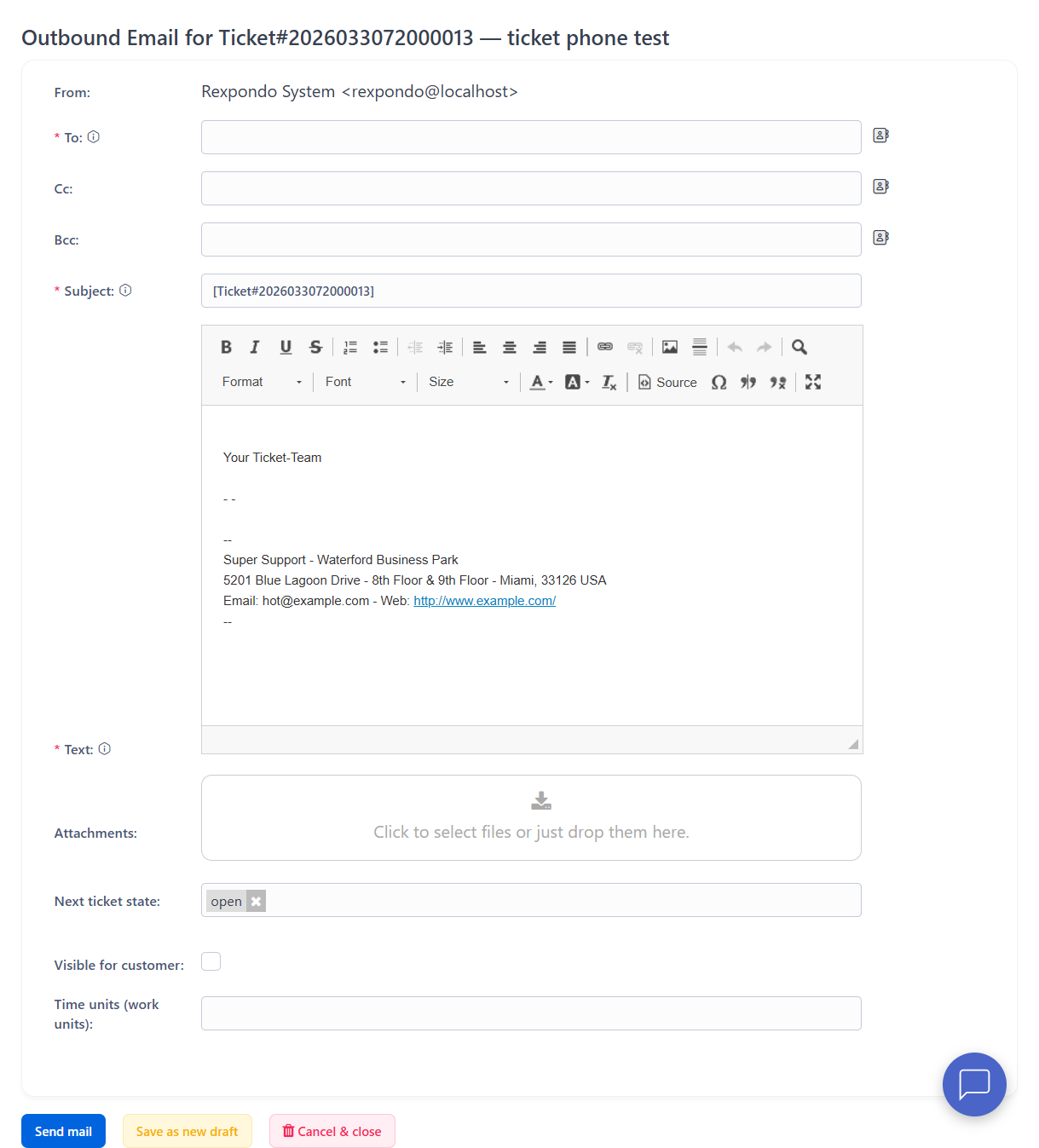Apply block quote
This screenshot has width=1039, height=1148.
tap(748, 382)
